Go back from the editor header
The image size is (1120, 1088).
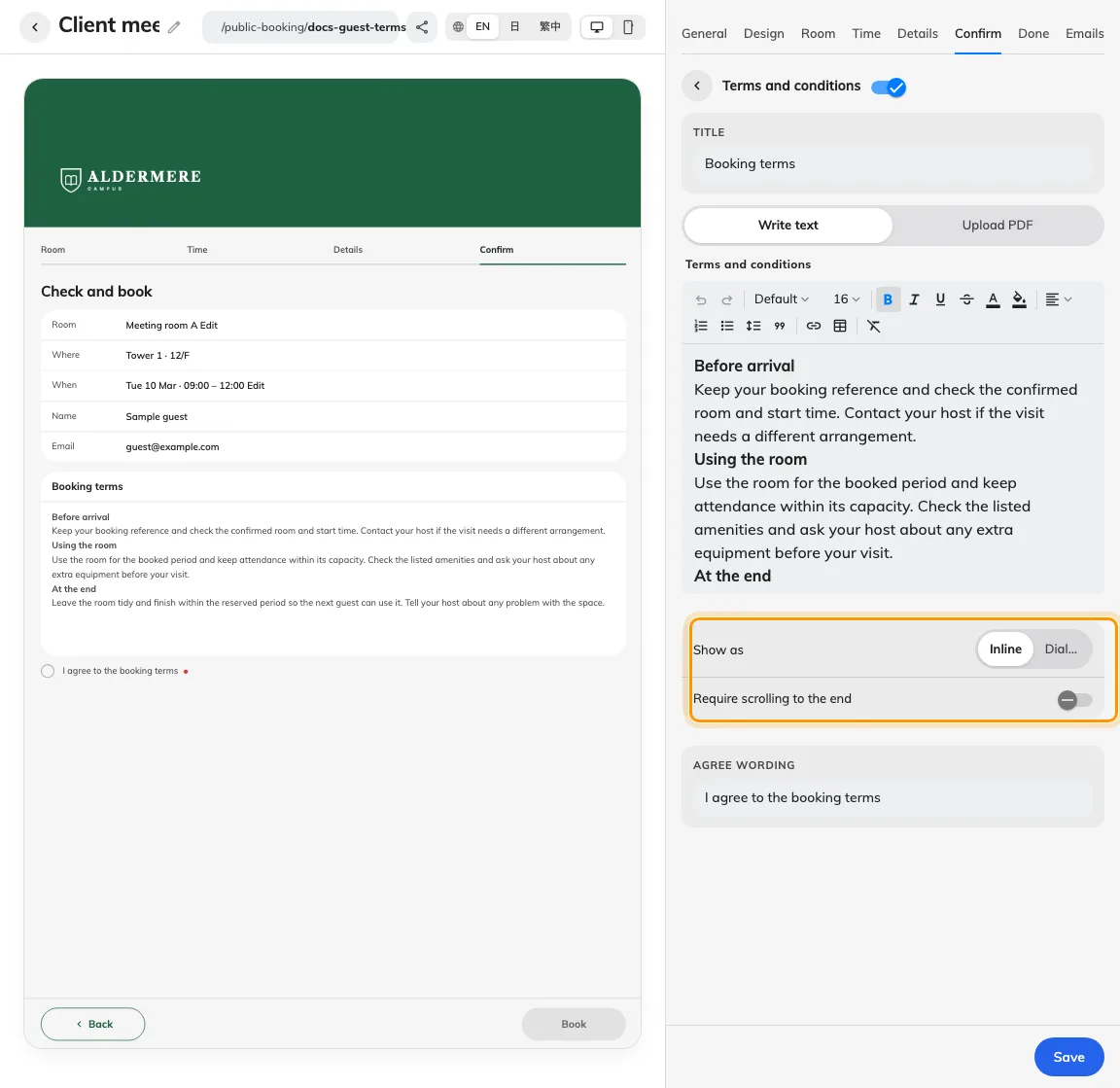(x=35, y=27)
